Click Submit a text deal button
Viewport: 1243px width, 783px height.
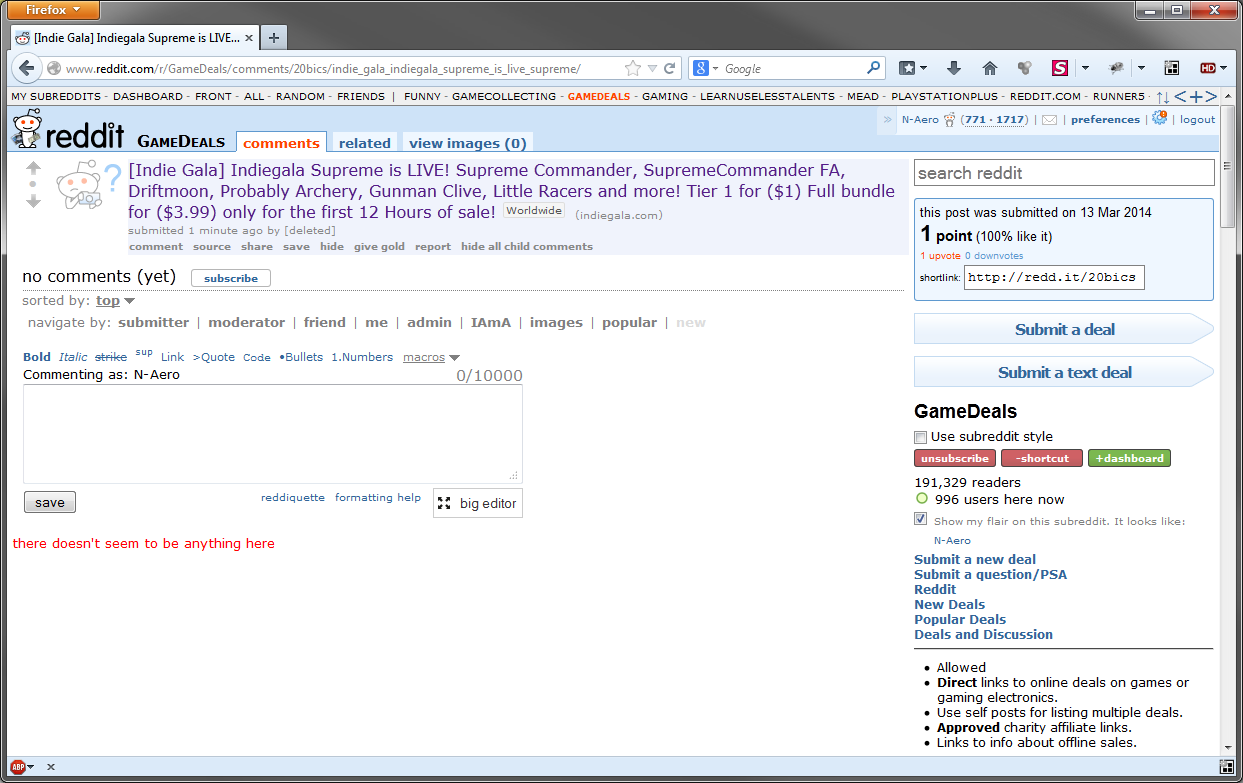coord(1064,372)
